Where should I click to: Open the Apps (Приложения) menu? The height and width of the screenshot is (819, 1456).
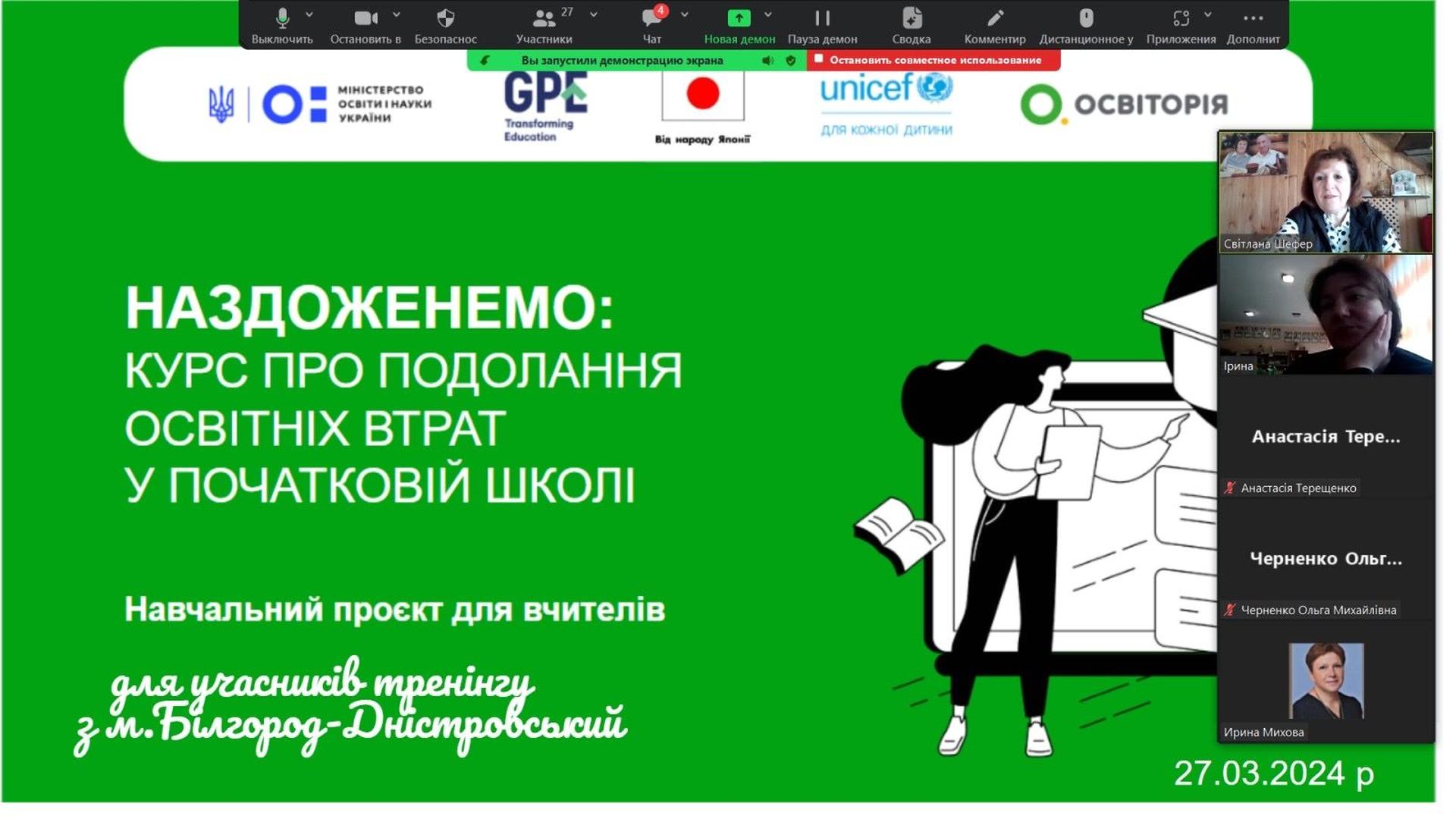pyautogui.click(x=1181, y=19)
